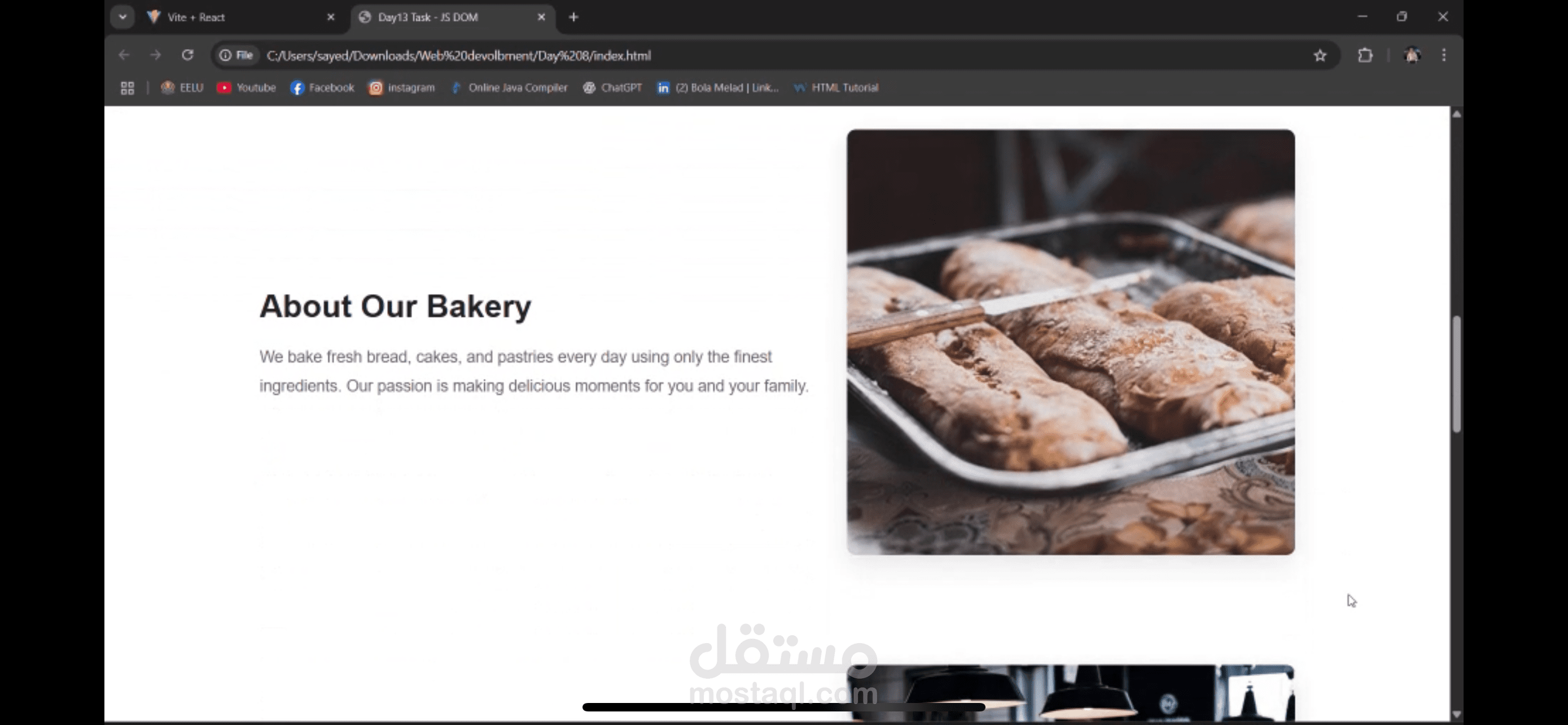Open a new tab with plus button
This screenshot has height=725, width=1568.
pyautogui.click(x=573, y=17)
